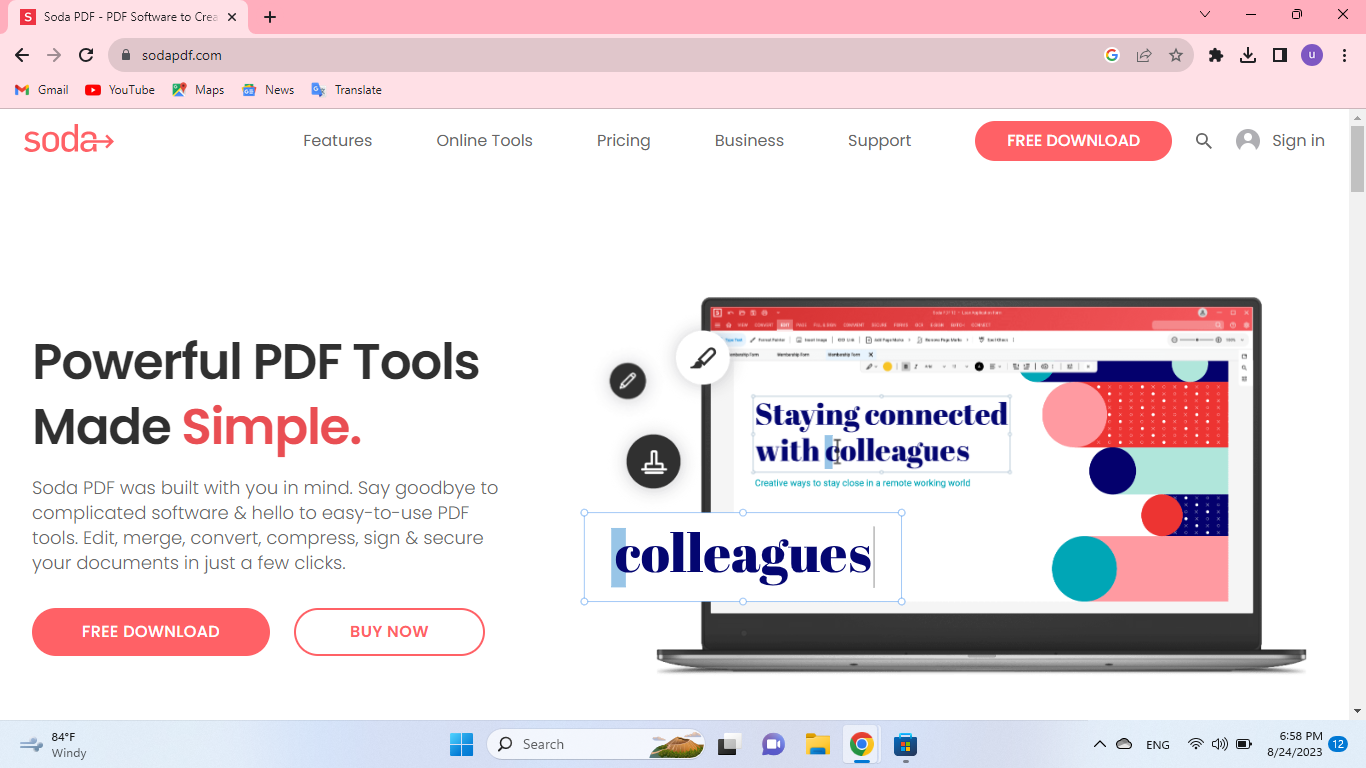This screenshot has height=768, width=1366.
Task: Click the ENG language indicator
Action: [1158, 745]
